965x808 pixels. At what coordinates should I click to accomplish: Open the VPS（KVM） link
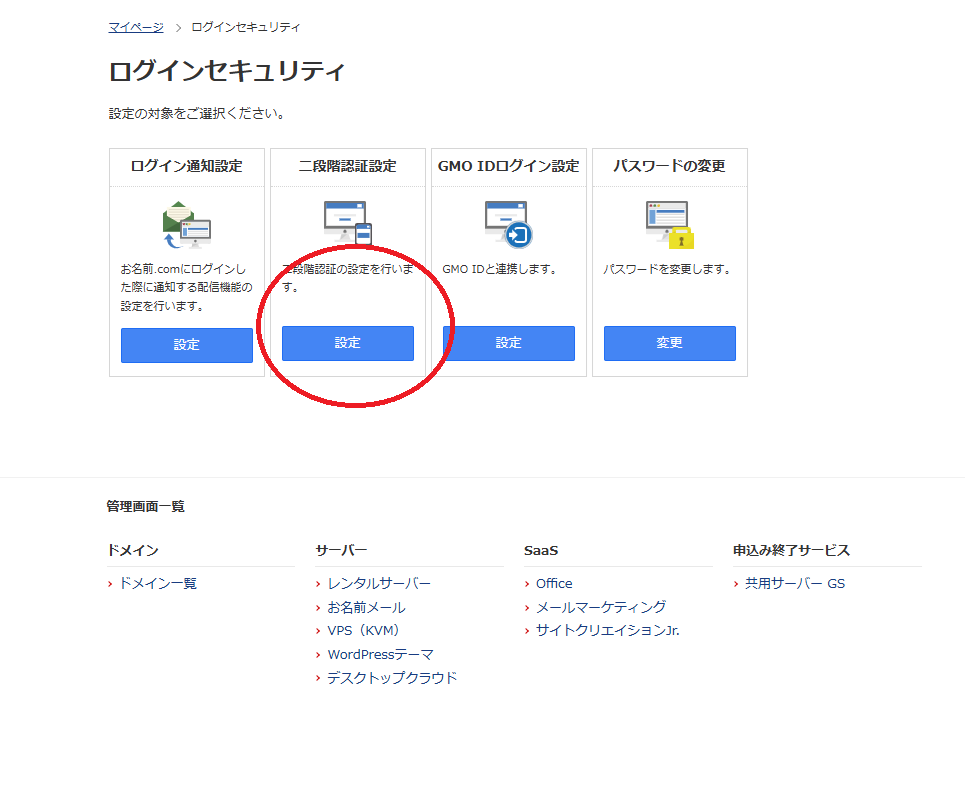pyautogui.click(x=363, y=631)
